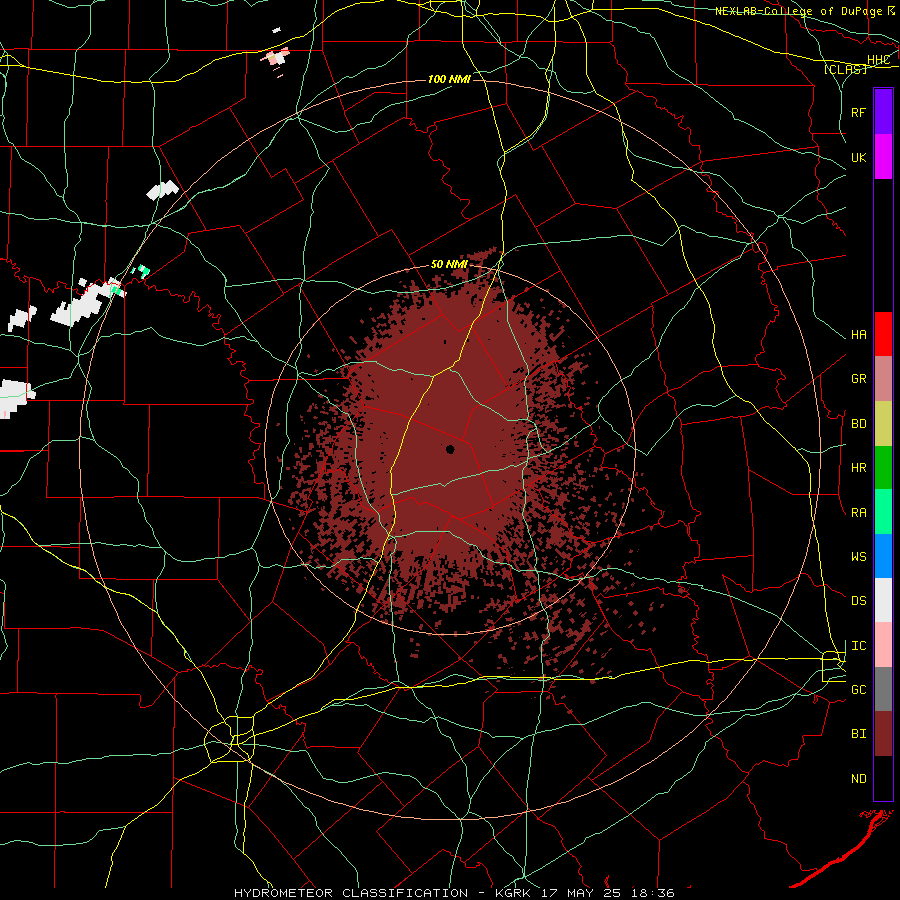Click the "100 NMI" range ring label
The image size is (900, 900).
[449, 79]
